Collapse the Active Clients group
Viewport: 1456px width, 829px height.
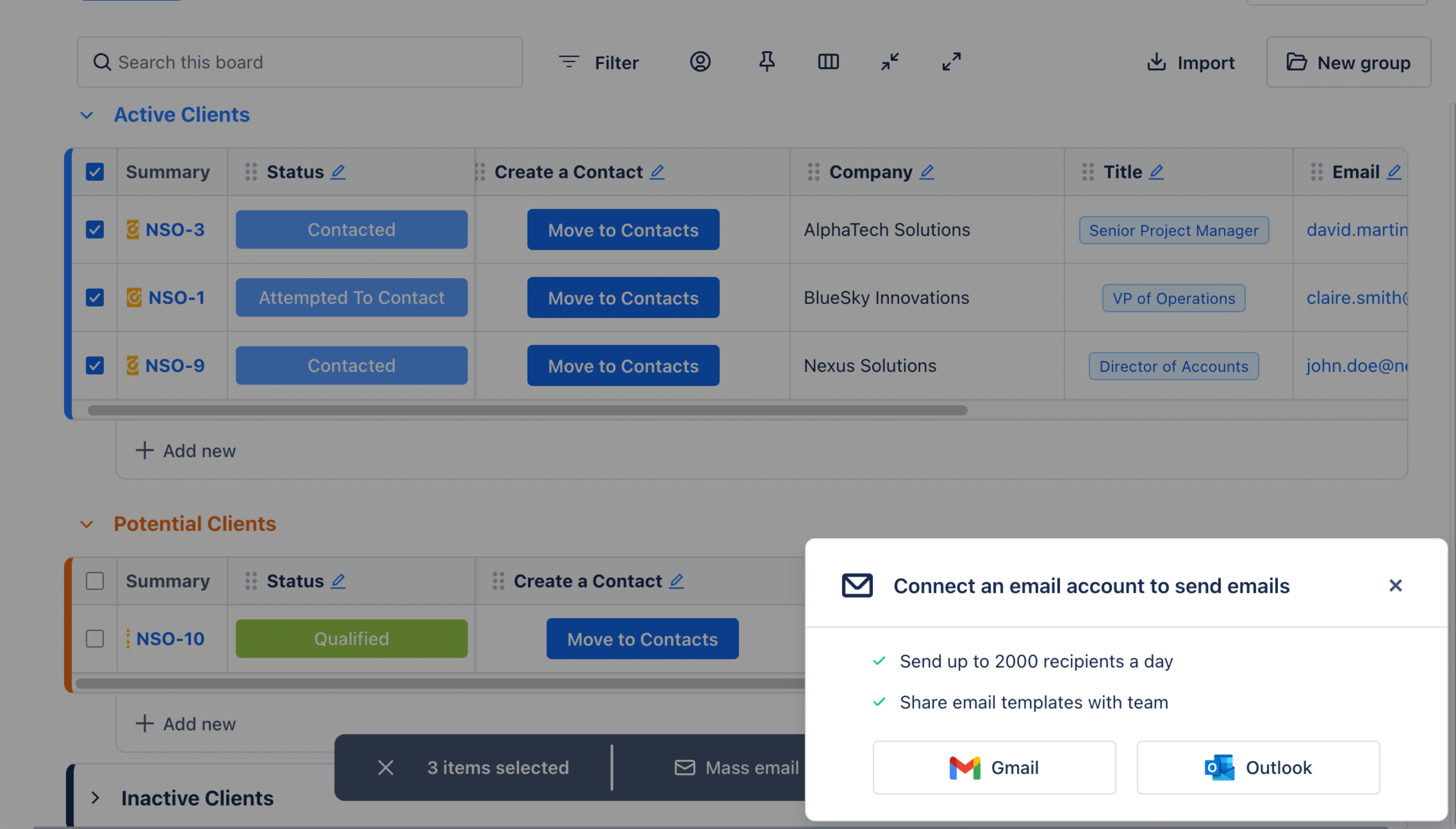(87, 115)
